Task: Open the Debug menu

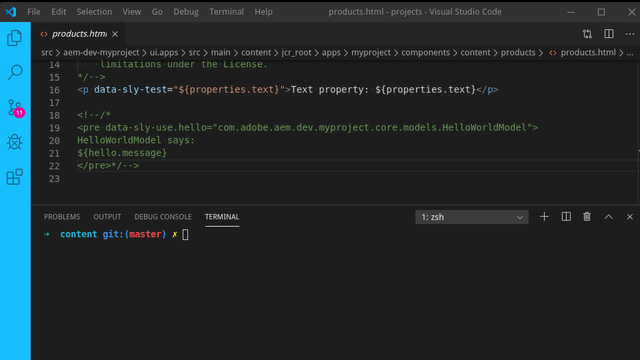Action: click(x=186, y=12)
